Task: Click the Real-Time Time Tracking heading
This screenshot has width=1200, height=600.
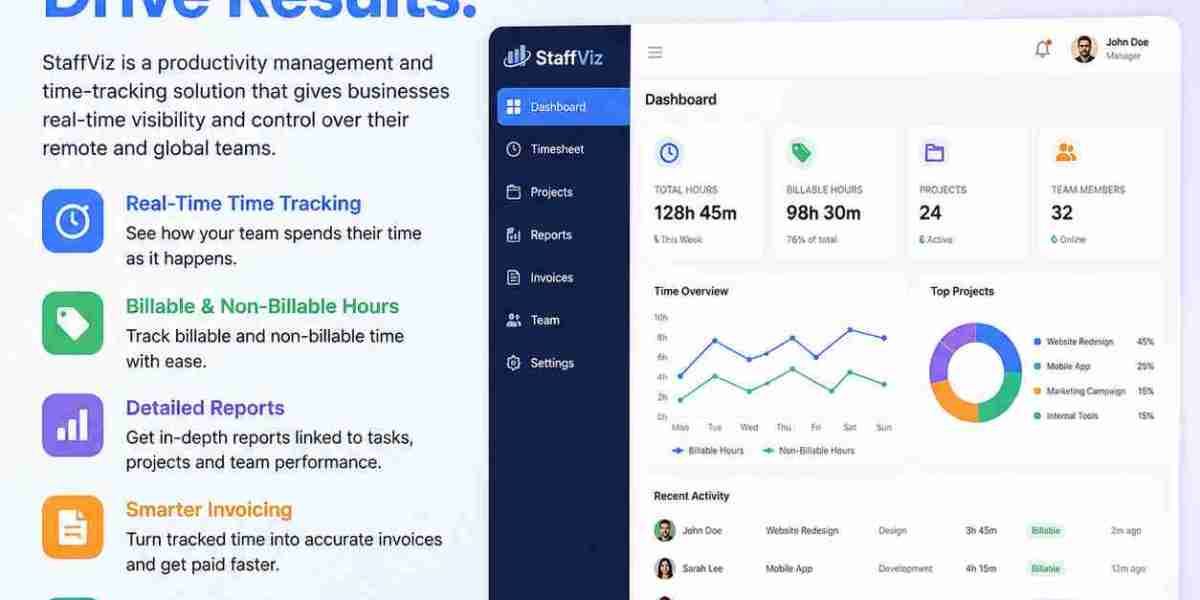Action: point(243,203)
